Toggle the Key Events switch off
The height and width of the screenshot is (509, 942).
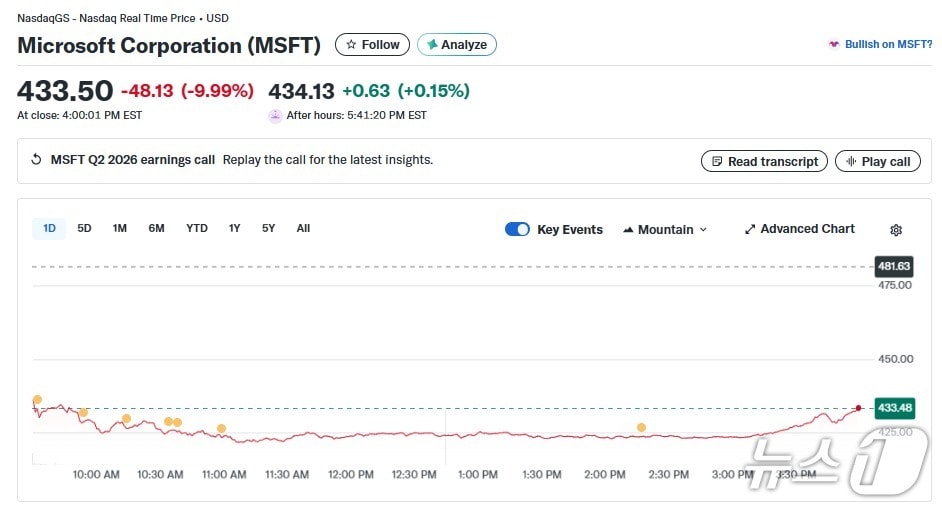[517, 229]
